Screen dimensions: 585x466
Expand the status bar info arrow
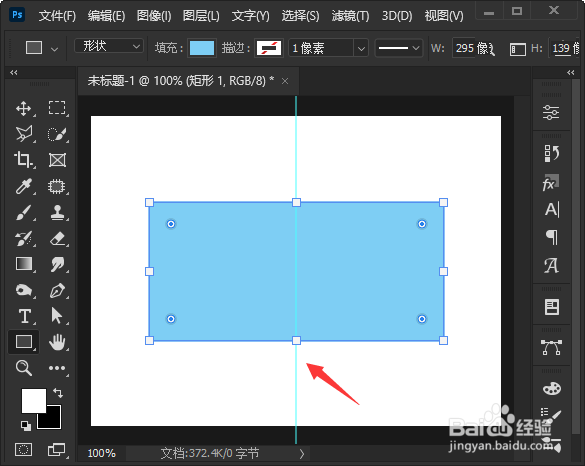point(302,454)
